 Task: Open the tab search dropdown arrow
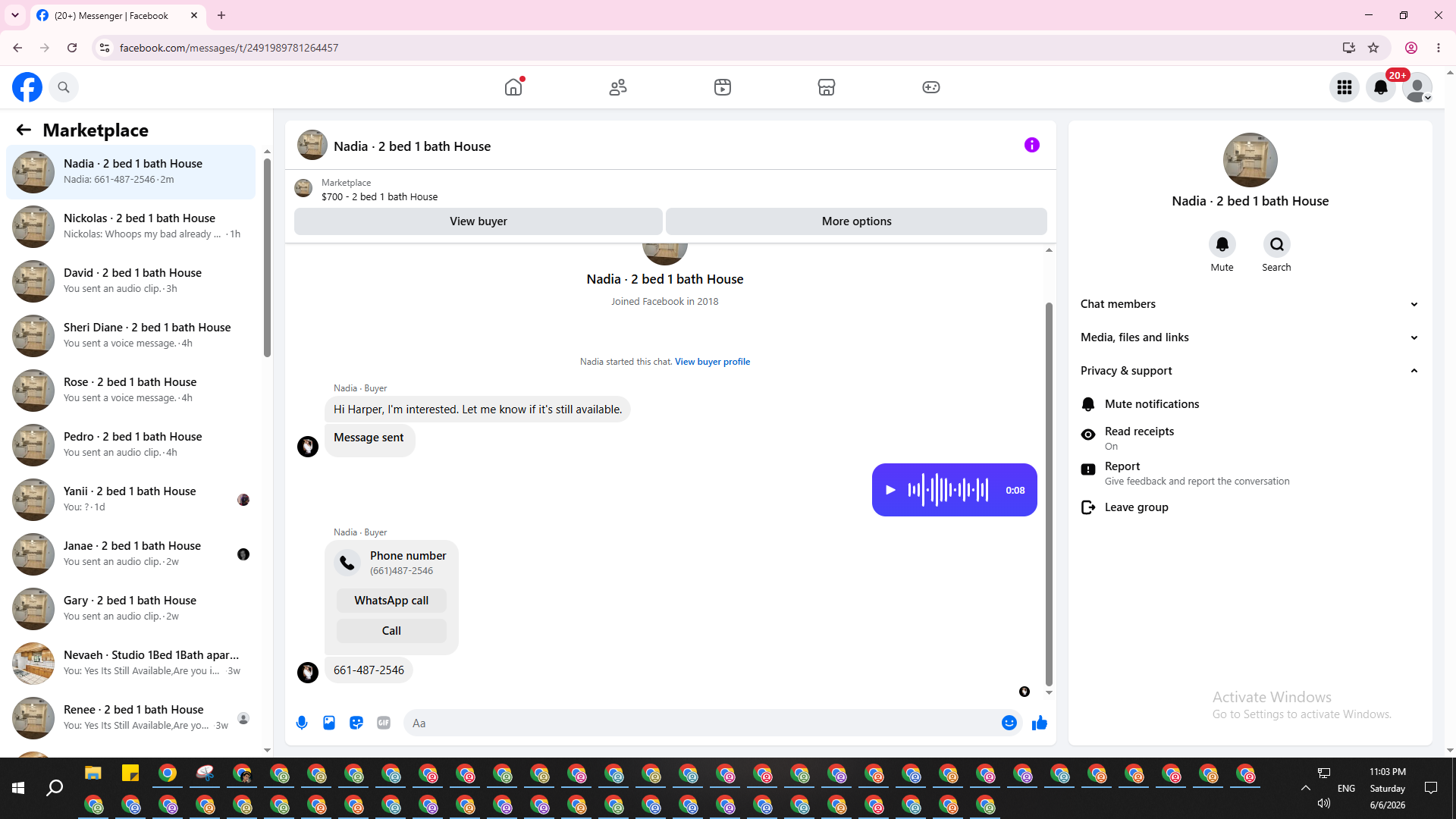15,15
